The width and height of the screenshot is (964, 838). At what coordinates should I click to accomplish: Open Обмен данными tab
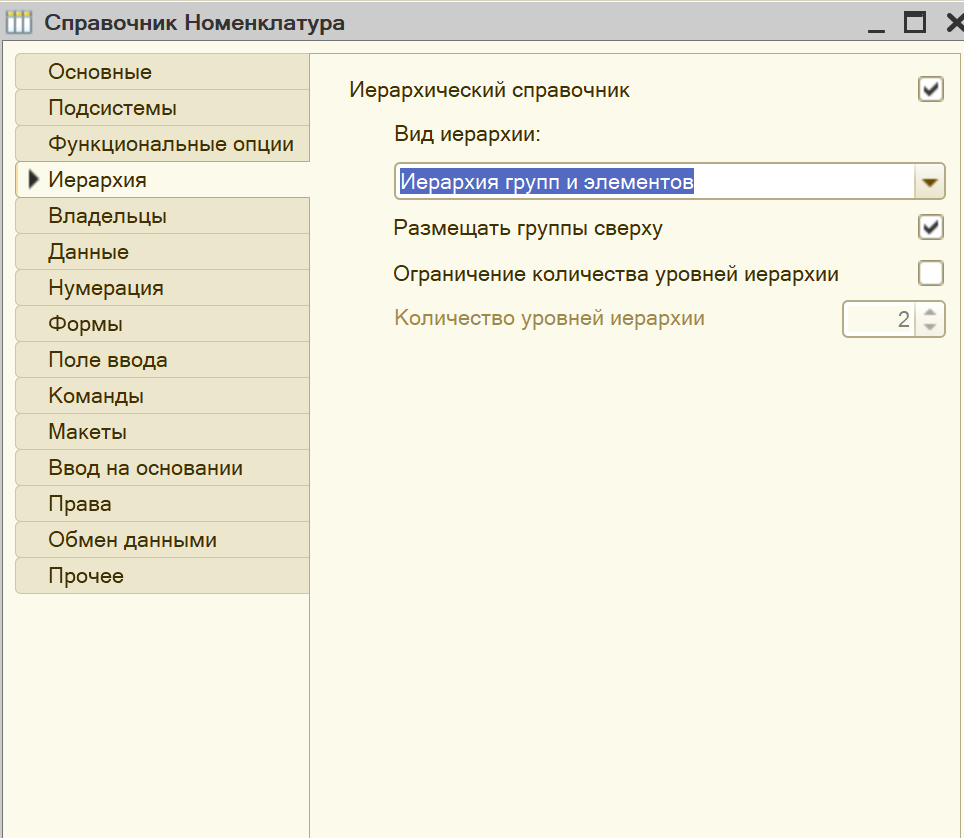point(162,540)
